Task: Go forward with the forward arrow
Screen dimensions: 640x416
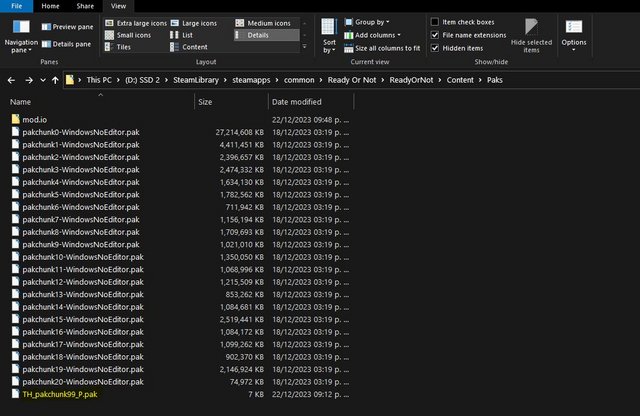Action: (29, 80)
